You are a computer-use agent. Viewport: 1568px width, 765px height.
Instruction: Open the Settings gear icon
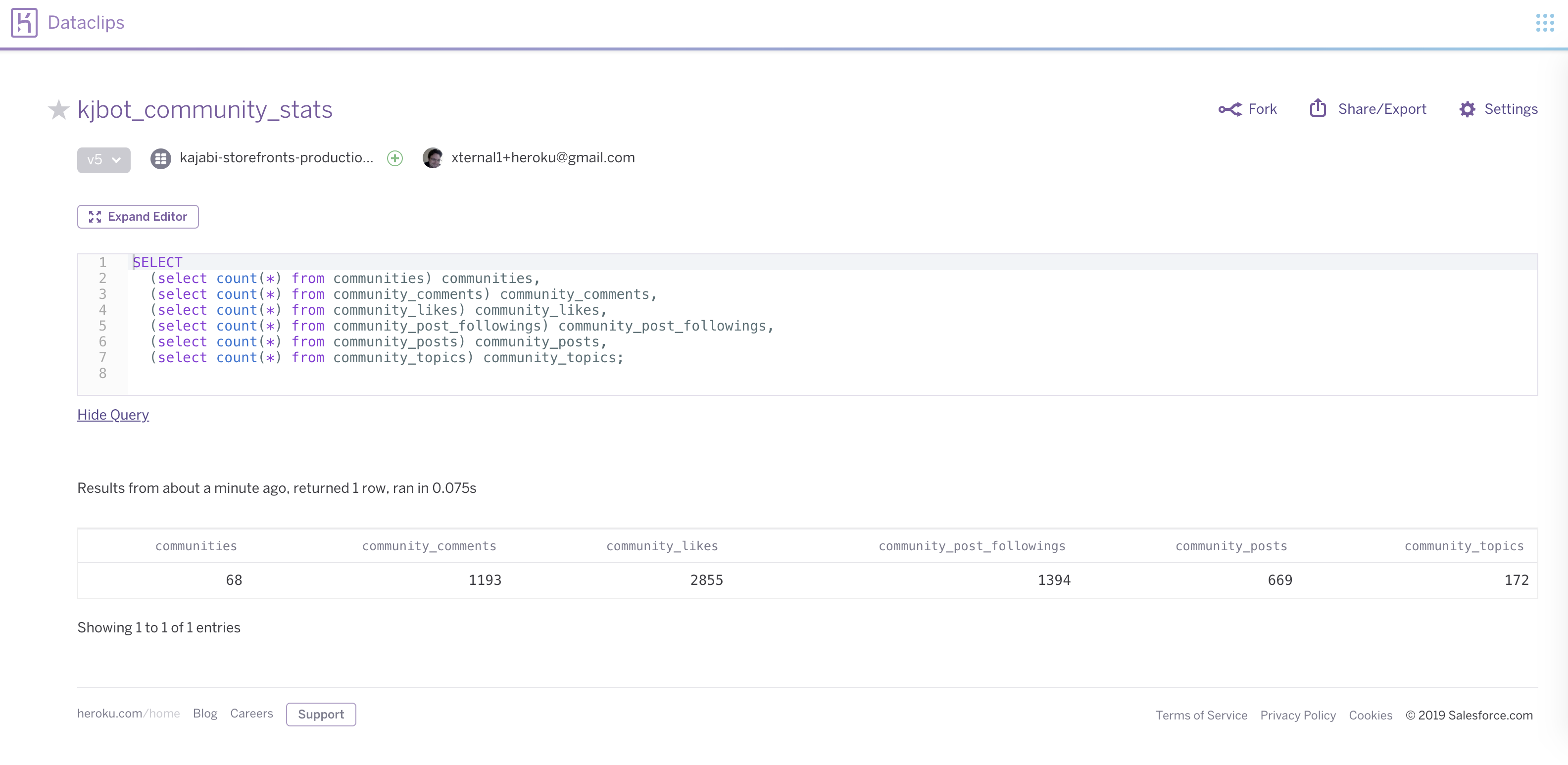point(1467,109)
